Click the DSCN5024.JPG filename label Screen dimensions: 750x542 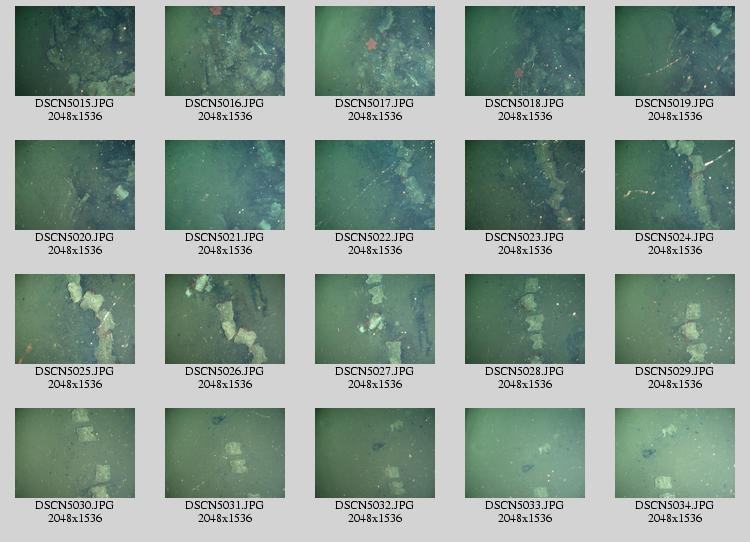pyautogui.click(x=675, y=237)
